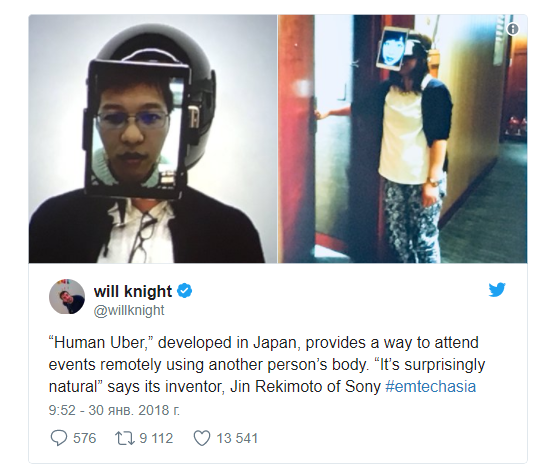Viewport: 552px width, 475px height.
Task: Open the right photo of woman in hallway
Action: (x=403, y=139)
